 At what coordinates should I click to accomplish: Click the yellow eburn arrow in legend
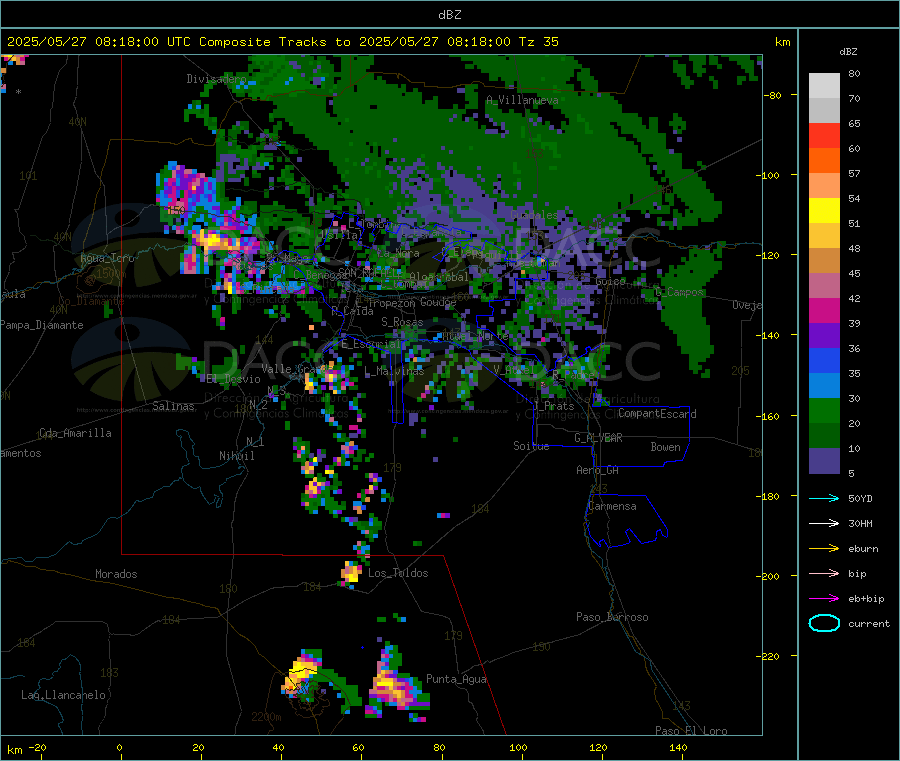click(824, 549)
